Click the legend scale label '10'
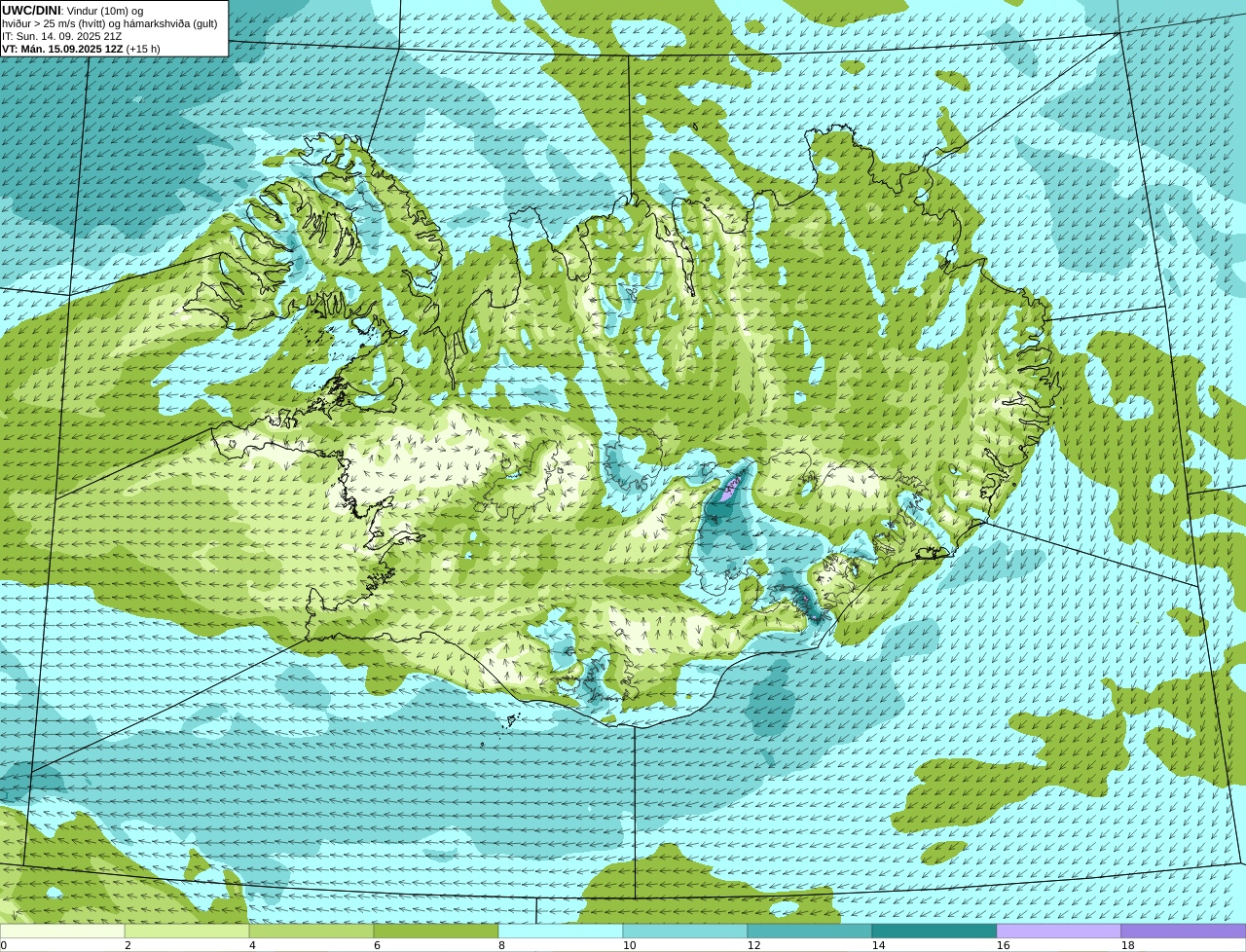Image resolution: width=1246 pixels, height=952 pixels. [629, 945]
